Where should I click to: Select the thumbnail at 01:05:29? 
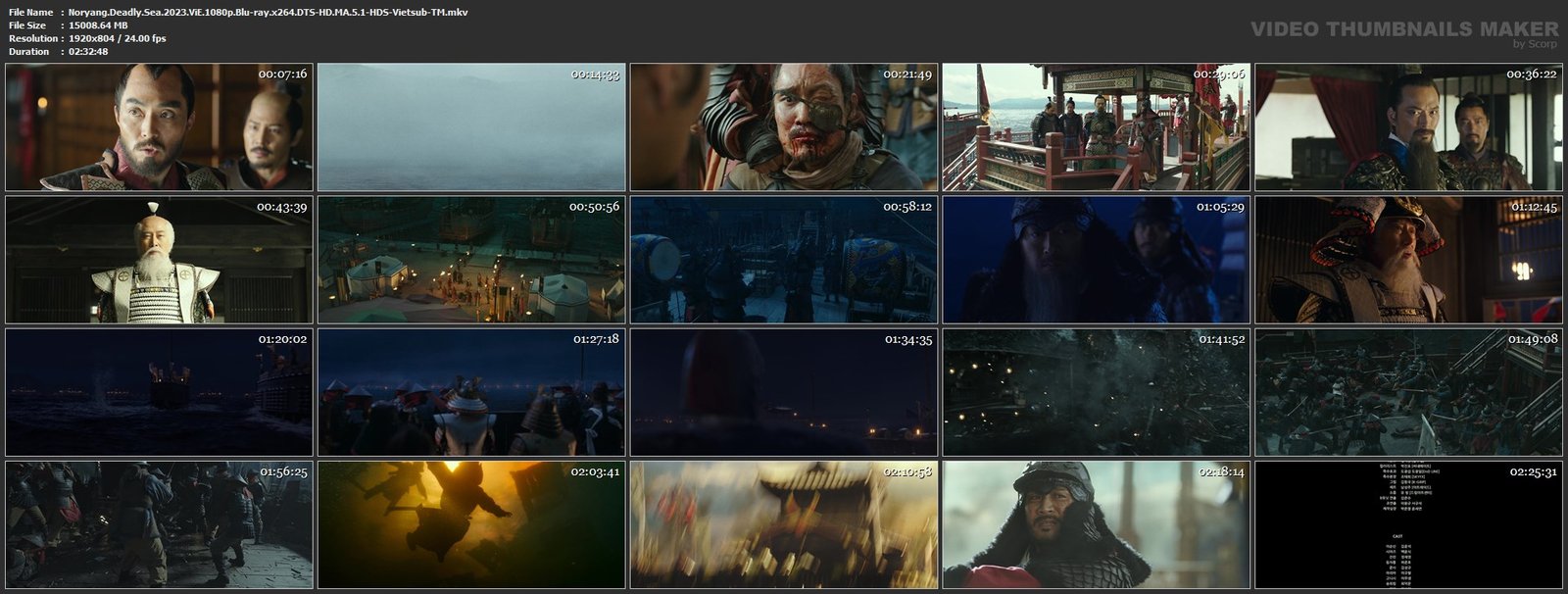click(1097, 260)
